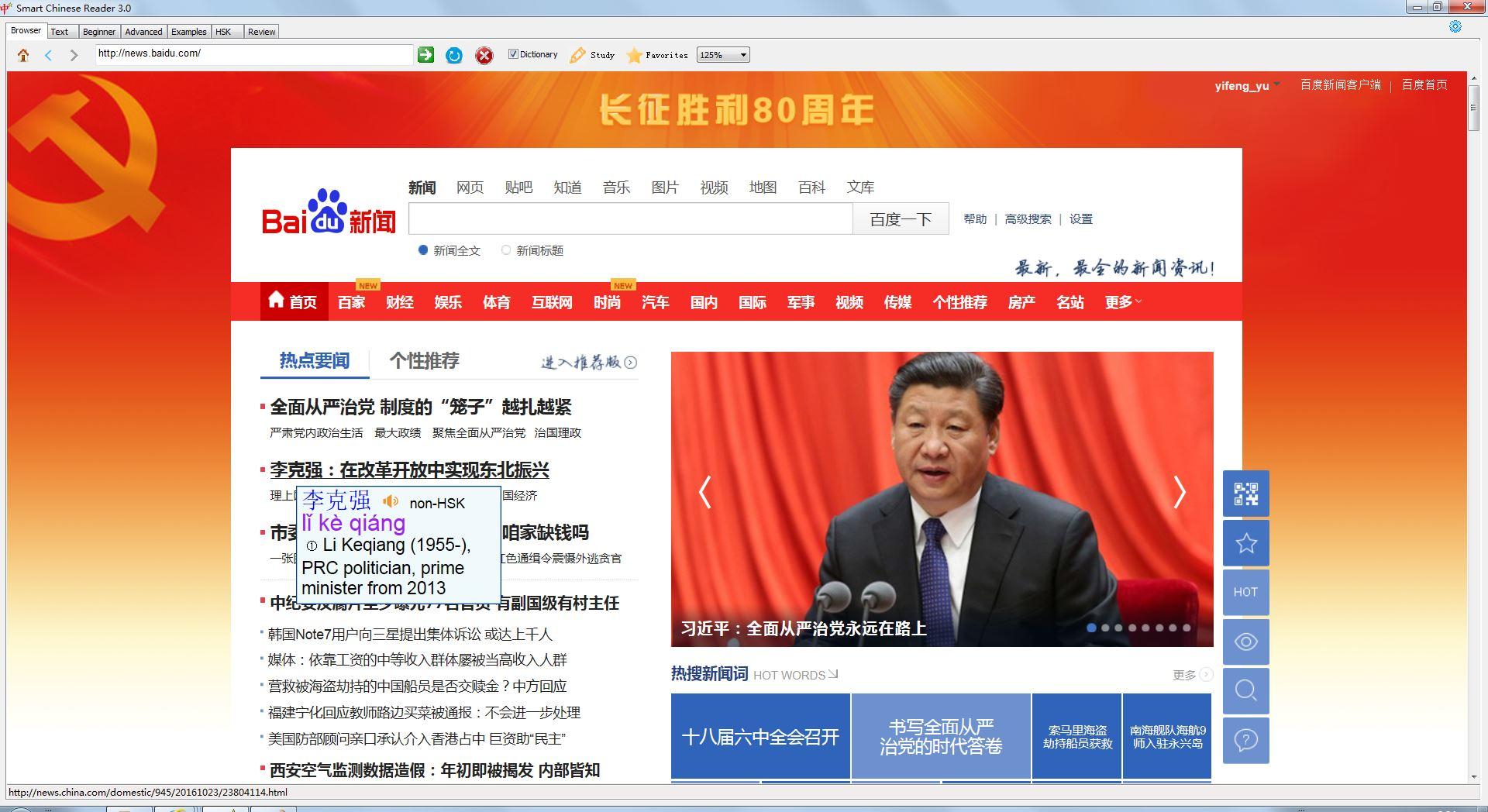Open the 百度首页 link
Screen dimensions: 1488x812
(1424, 85)
